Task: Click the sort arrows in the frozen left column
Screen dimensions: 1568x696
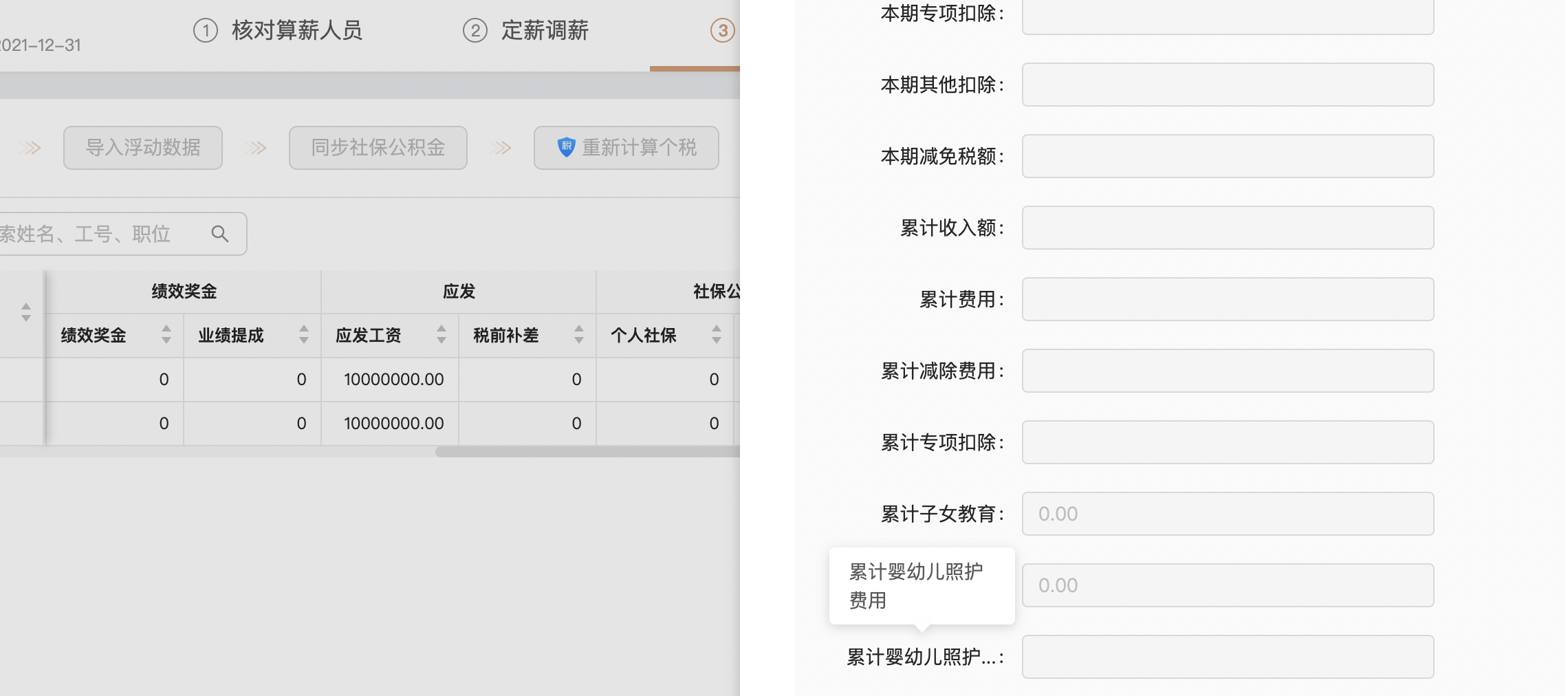Action: coord(26,312)
